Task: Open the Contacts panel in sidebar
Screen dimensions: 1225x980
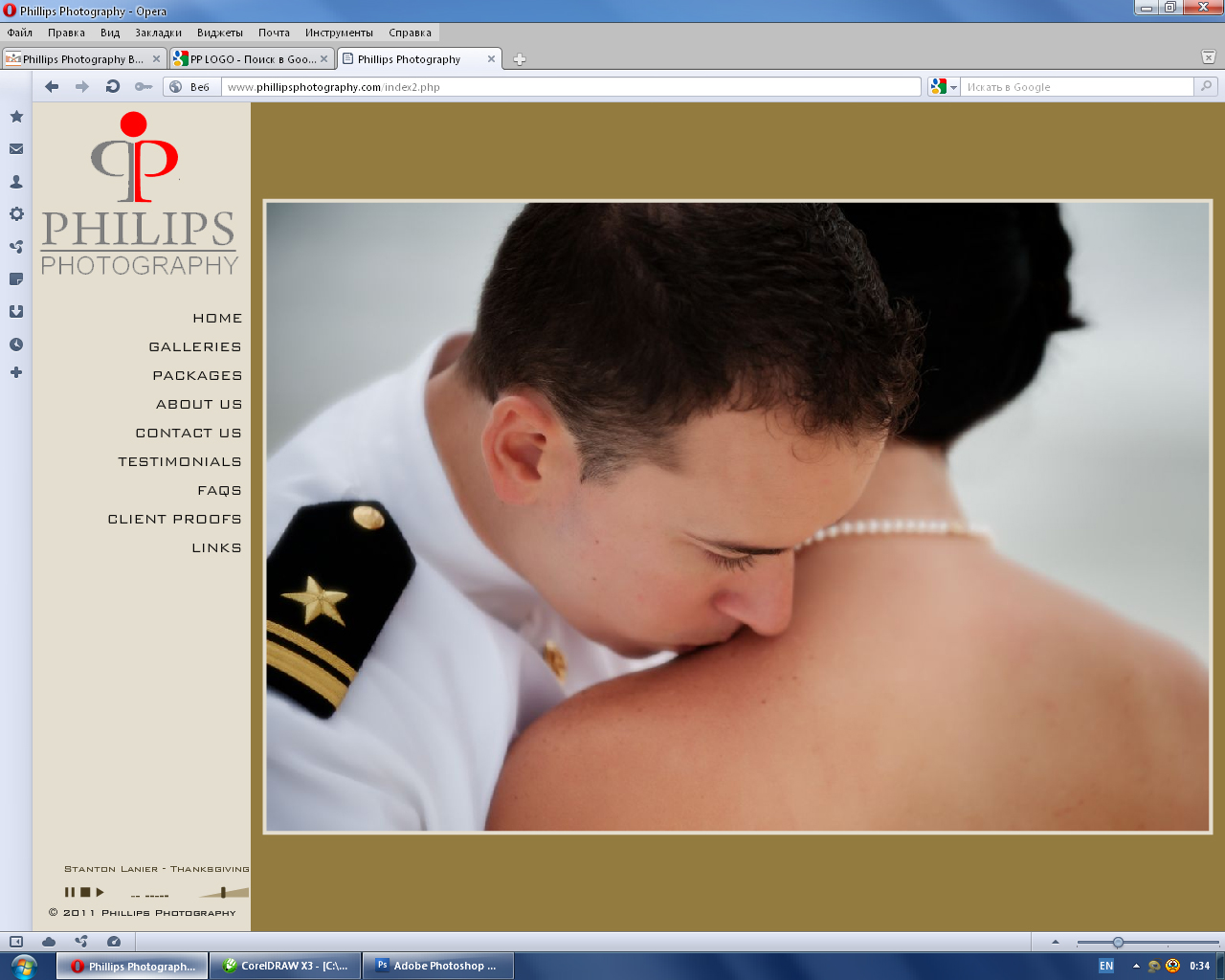Action: (16, 182)
